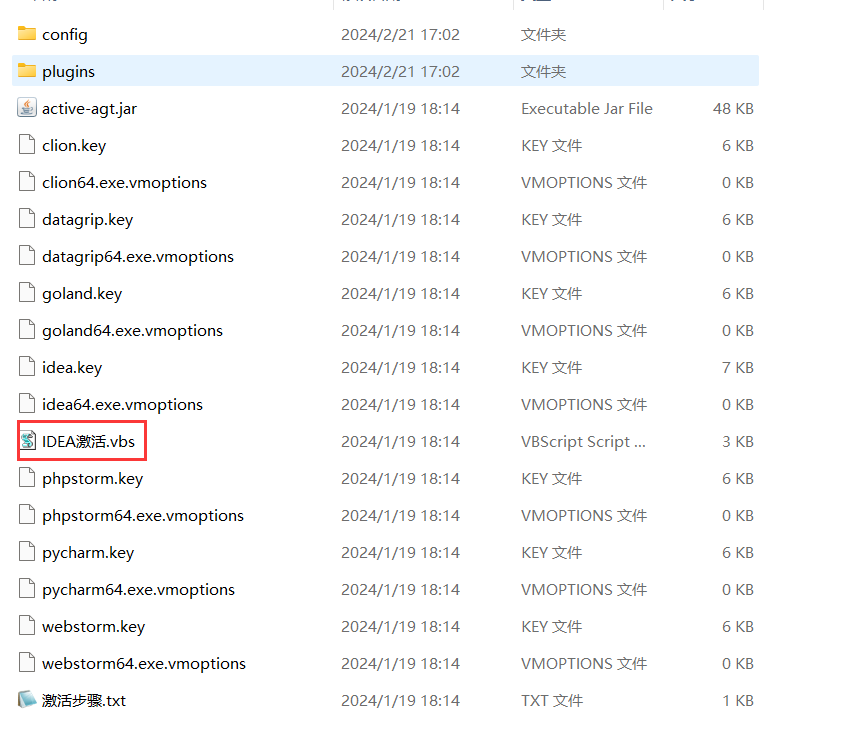Select the file name active-agt.jar
The image size is (859, 730).
point(89,109)
